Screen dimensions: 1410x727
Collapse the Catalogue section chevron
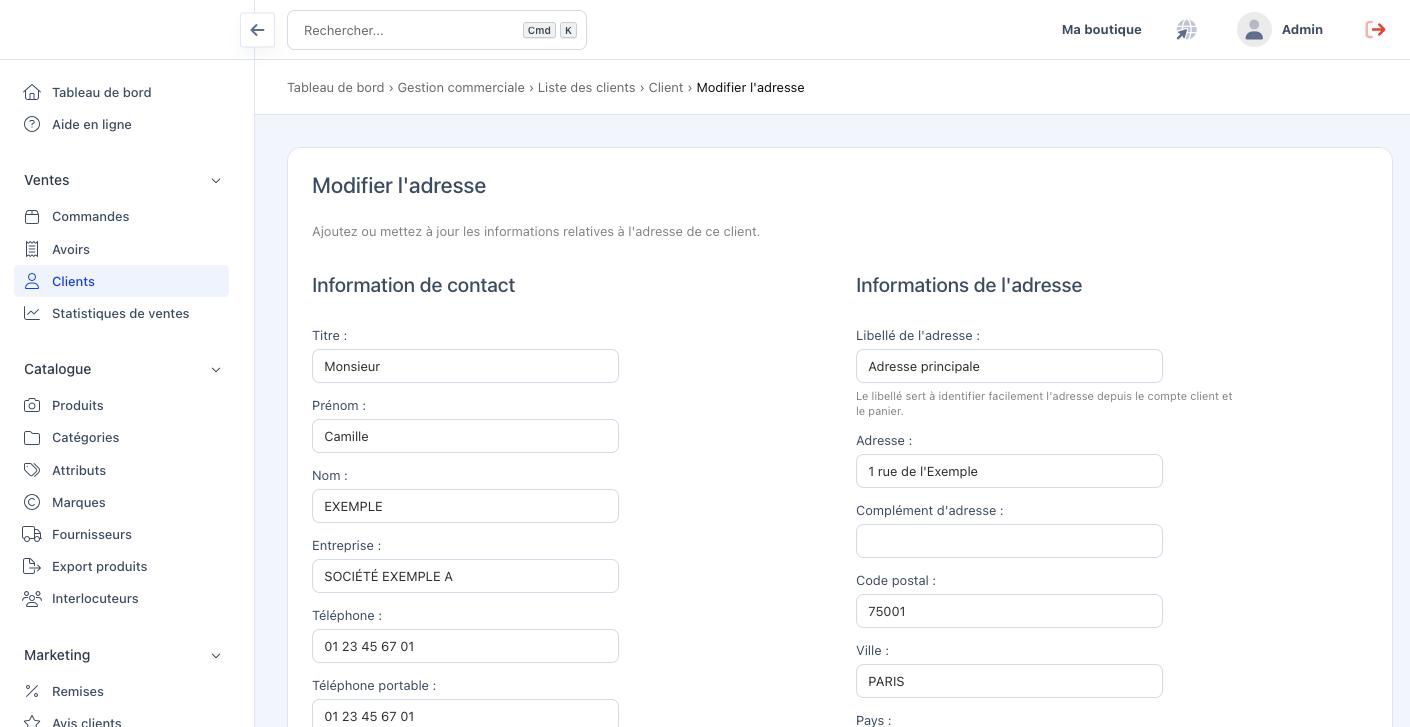216,369
